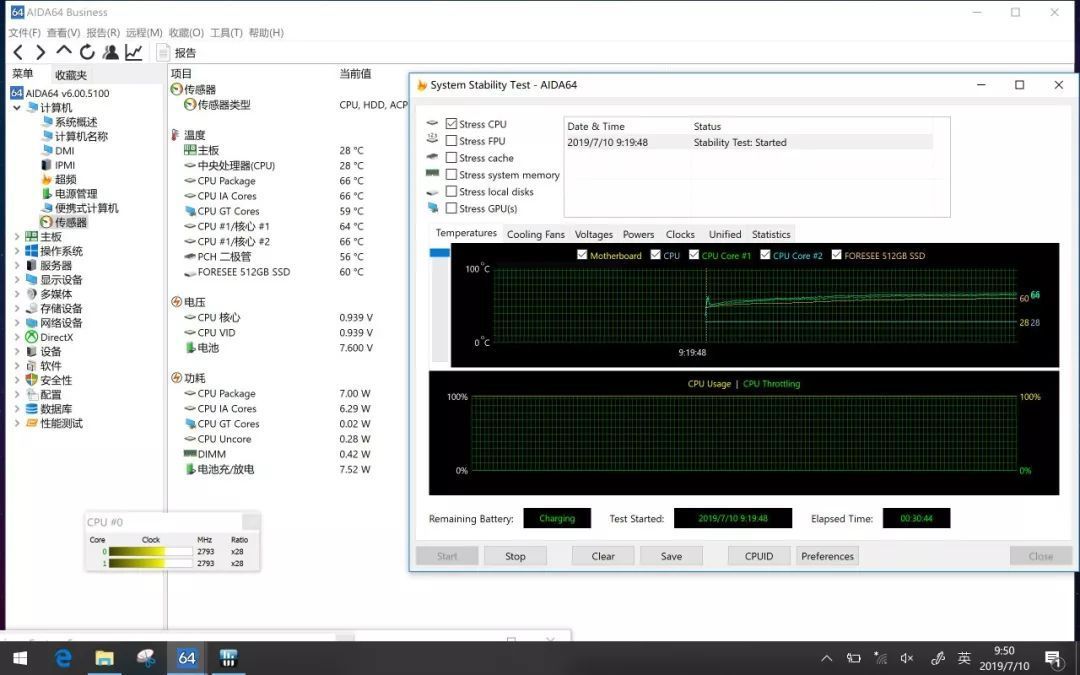The height and width of the screenshot is (675, 1080).
Task: Click the 英 input language indicator
Action: coord(964,658)
